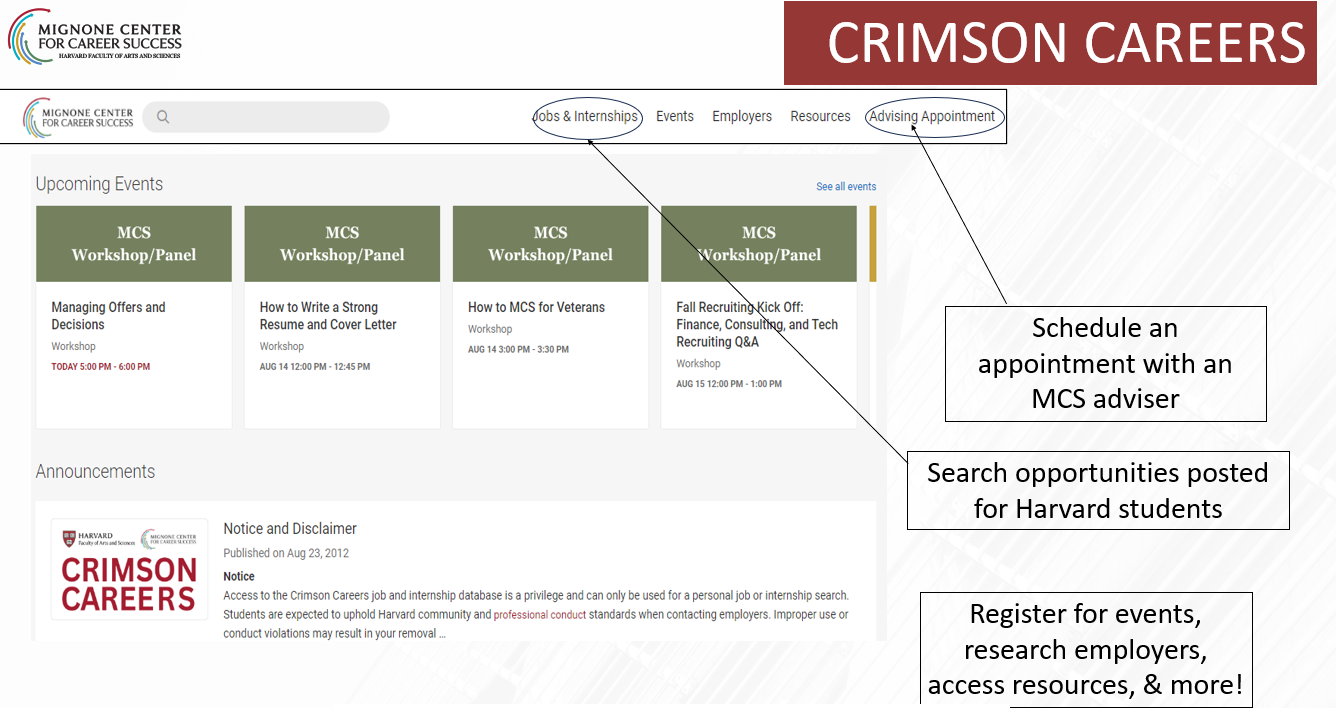The height and width of the screenshot is (708, 1336).
Task: Select Resources in the navigation bar
Action: coord(820,116)
